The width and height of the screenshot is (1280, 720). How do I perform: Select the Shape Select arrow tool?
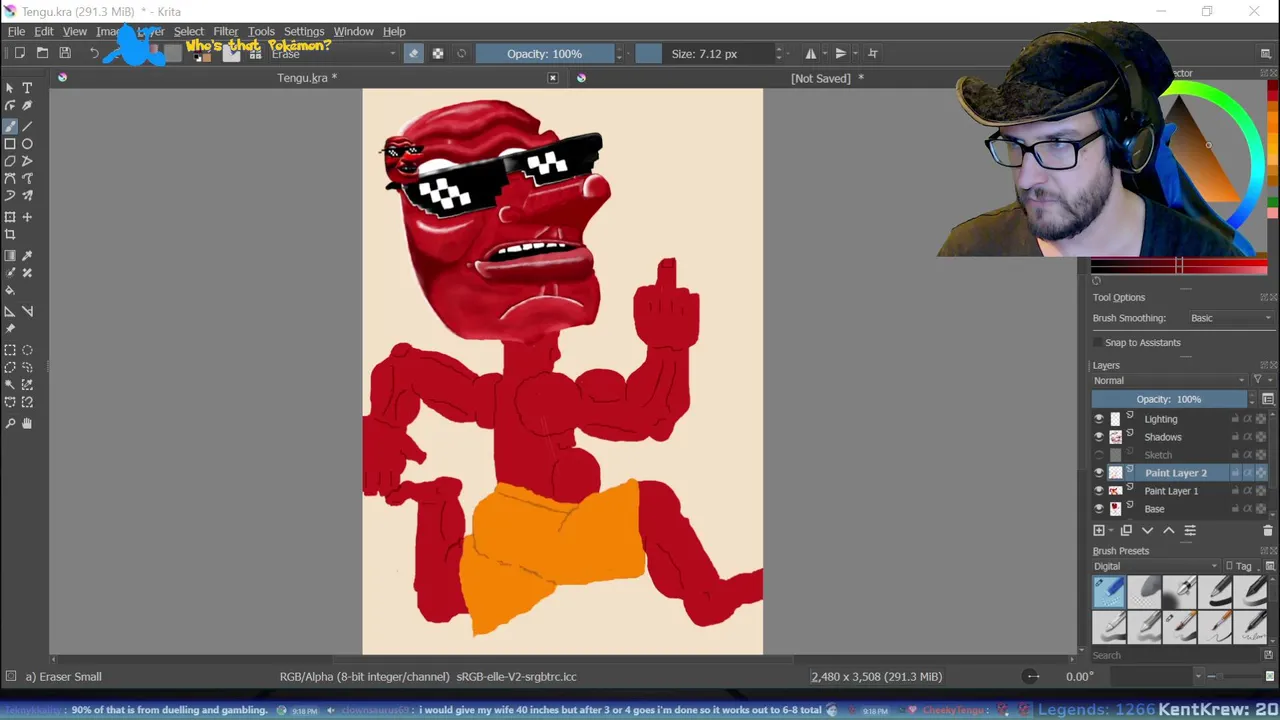coord(10,88)
